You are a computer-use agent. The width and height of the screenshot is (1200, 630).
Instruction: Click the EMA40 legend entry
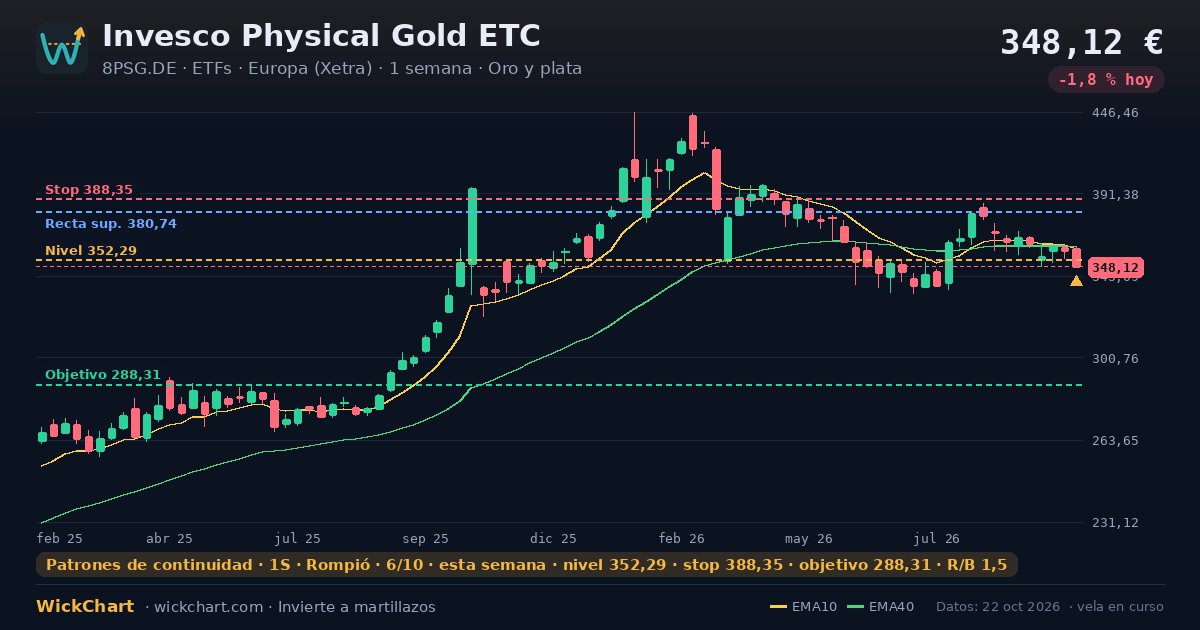(x=880, y=607)
